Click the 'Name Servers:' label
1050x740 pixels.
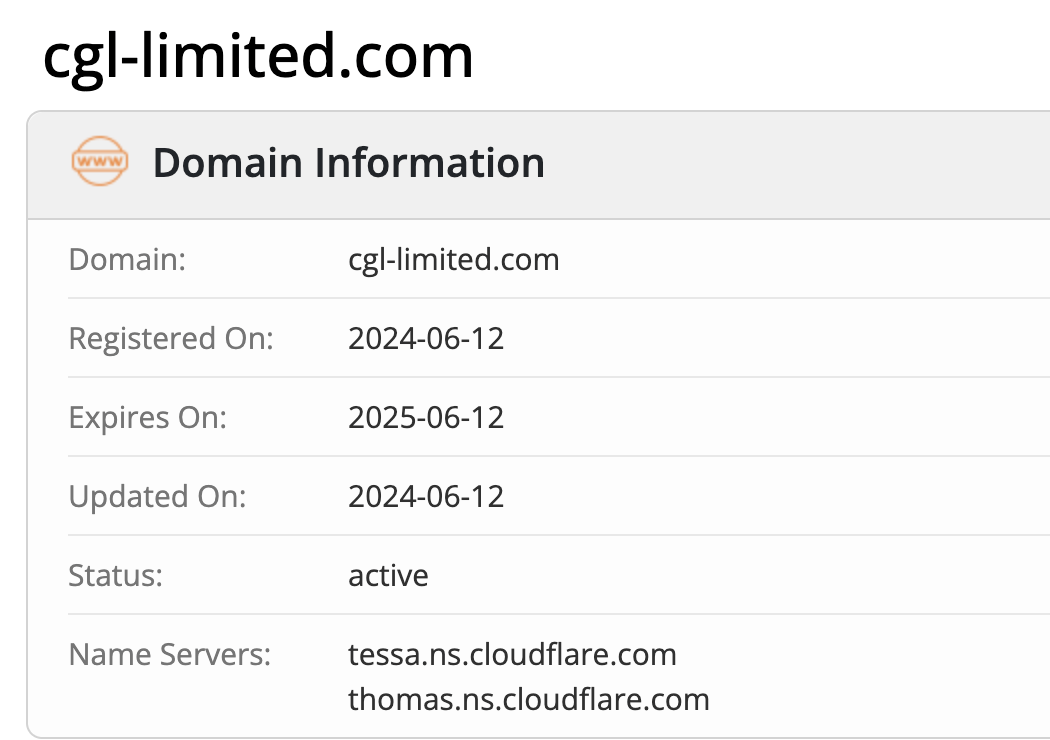(170, 655)
